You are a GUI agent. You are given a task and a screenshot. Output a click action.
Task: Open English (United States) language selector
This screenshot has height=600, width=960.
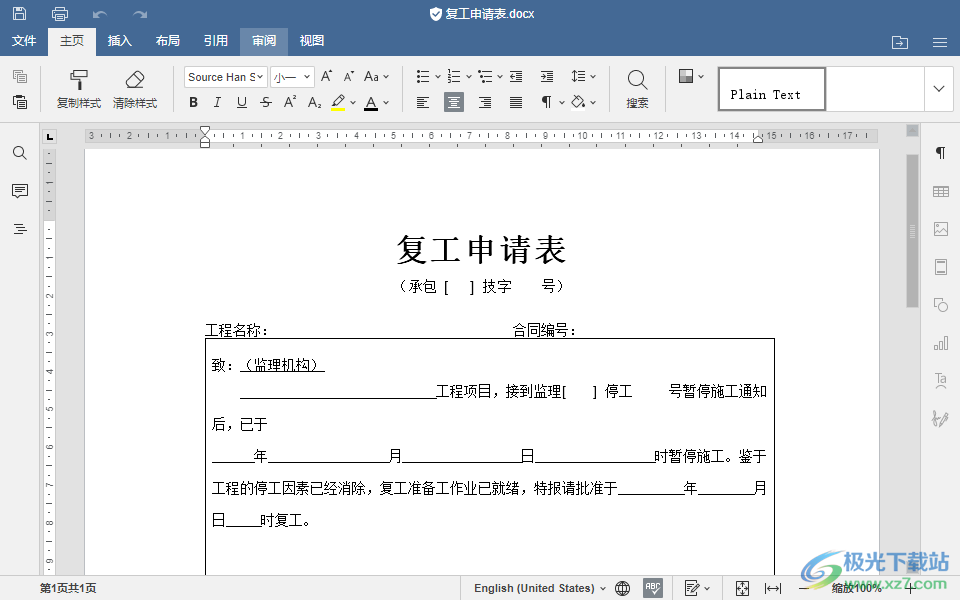point(539,588)
